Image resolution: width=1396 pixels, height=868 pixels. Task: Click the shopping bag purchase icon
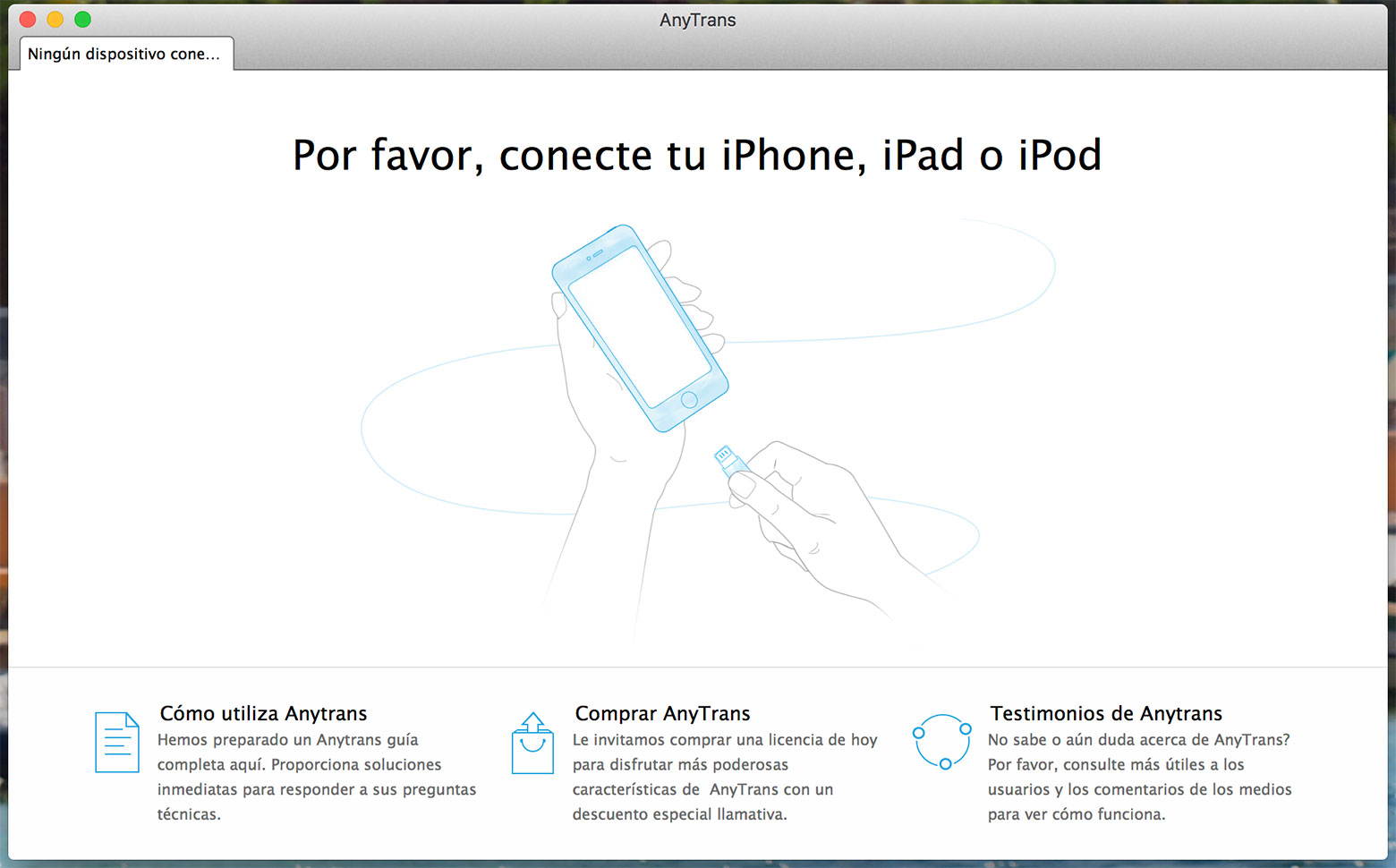coord(532,743)
